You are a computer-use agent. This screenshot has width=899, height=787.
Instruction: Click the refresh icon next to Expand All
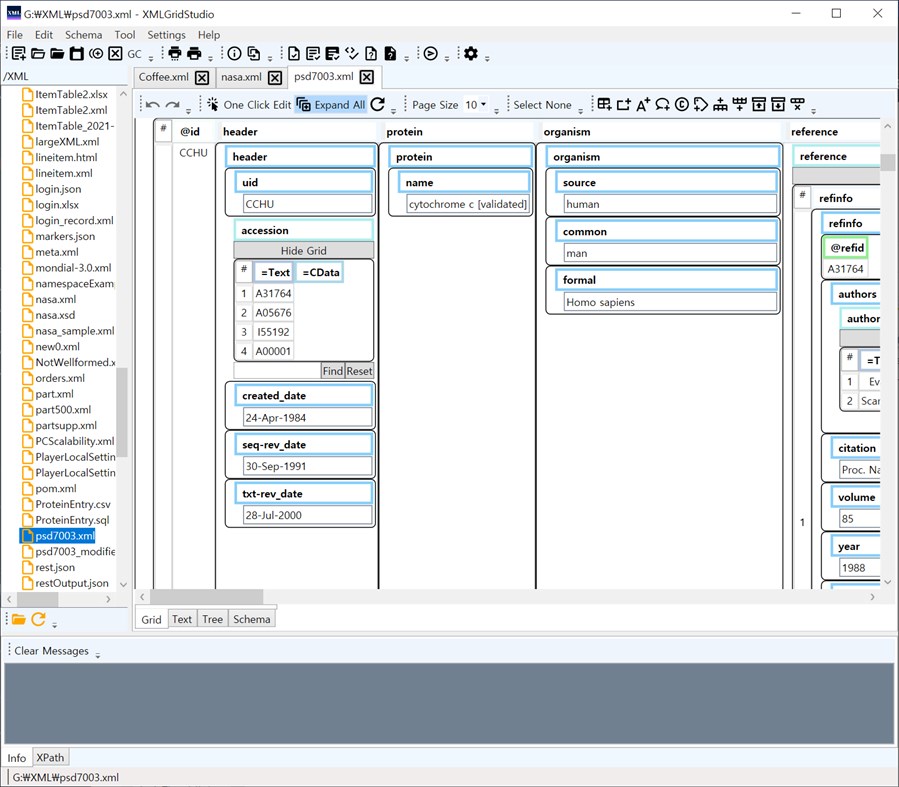coord(377,105)
